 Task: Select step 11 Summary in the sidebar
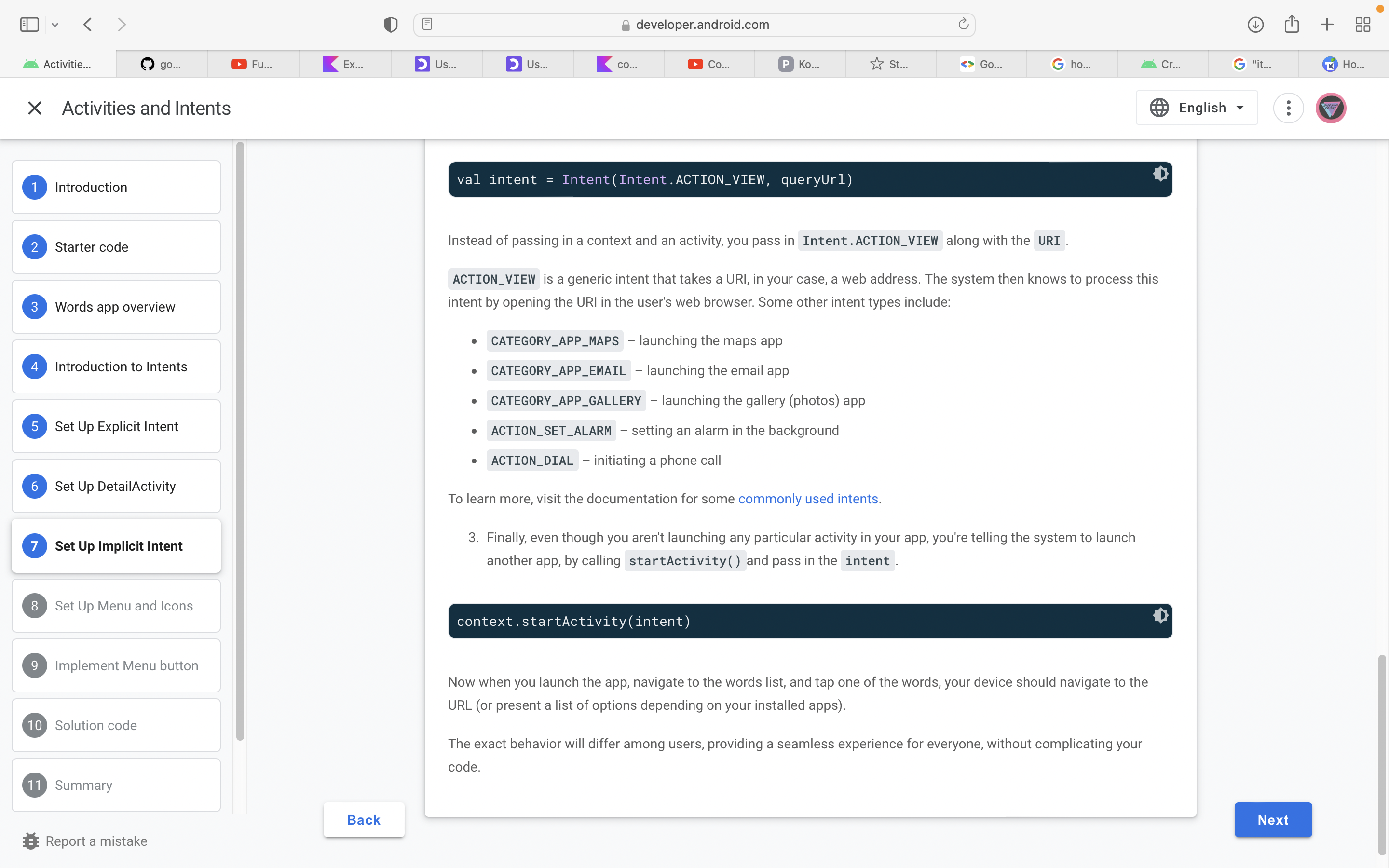click(116, 785)
